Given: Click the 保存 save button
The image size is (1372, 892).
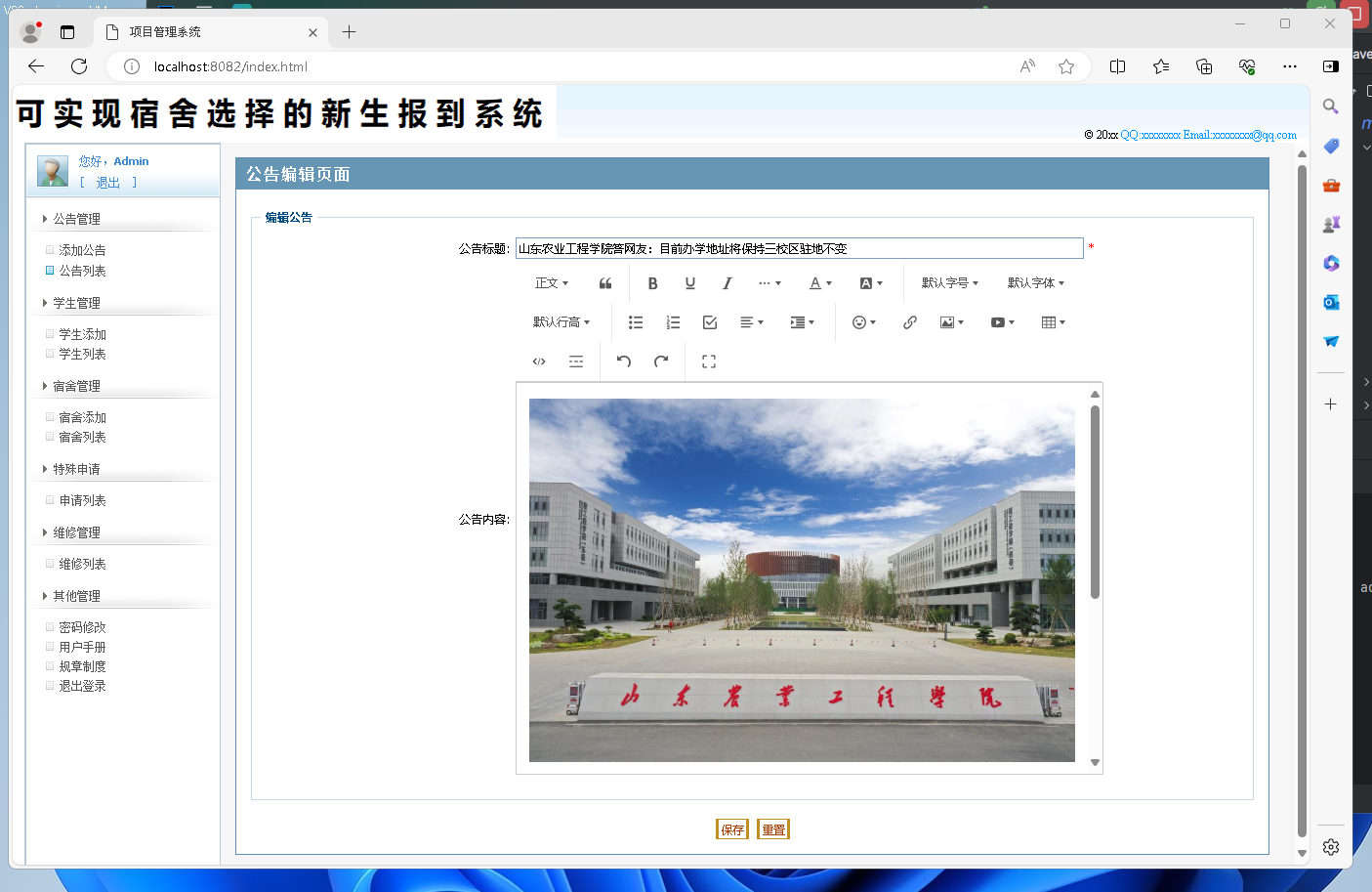Looking at the screenshot, I should (732, 828).
